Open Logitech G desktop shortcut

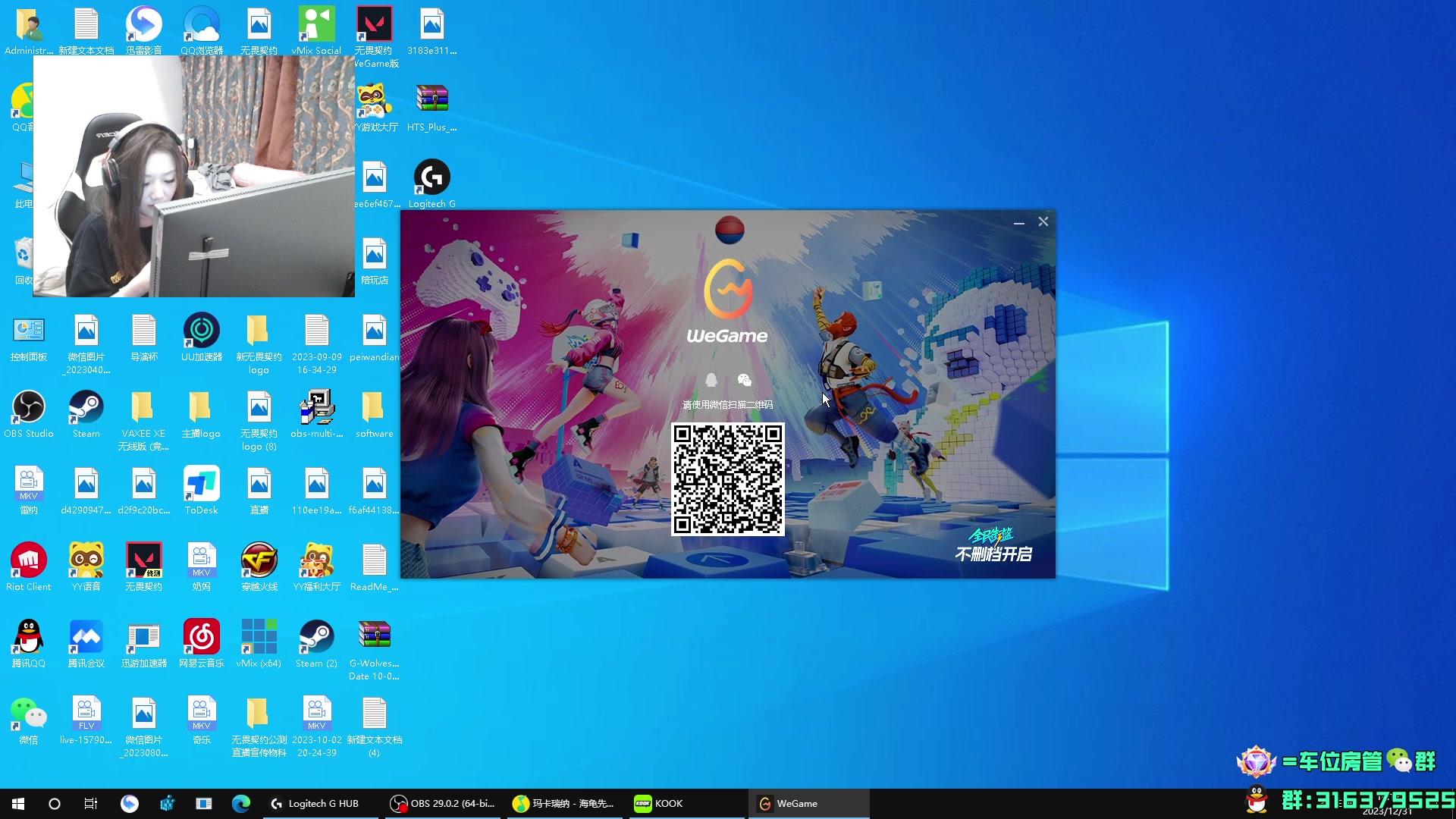click(432, 184)
